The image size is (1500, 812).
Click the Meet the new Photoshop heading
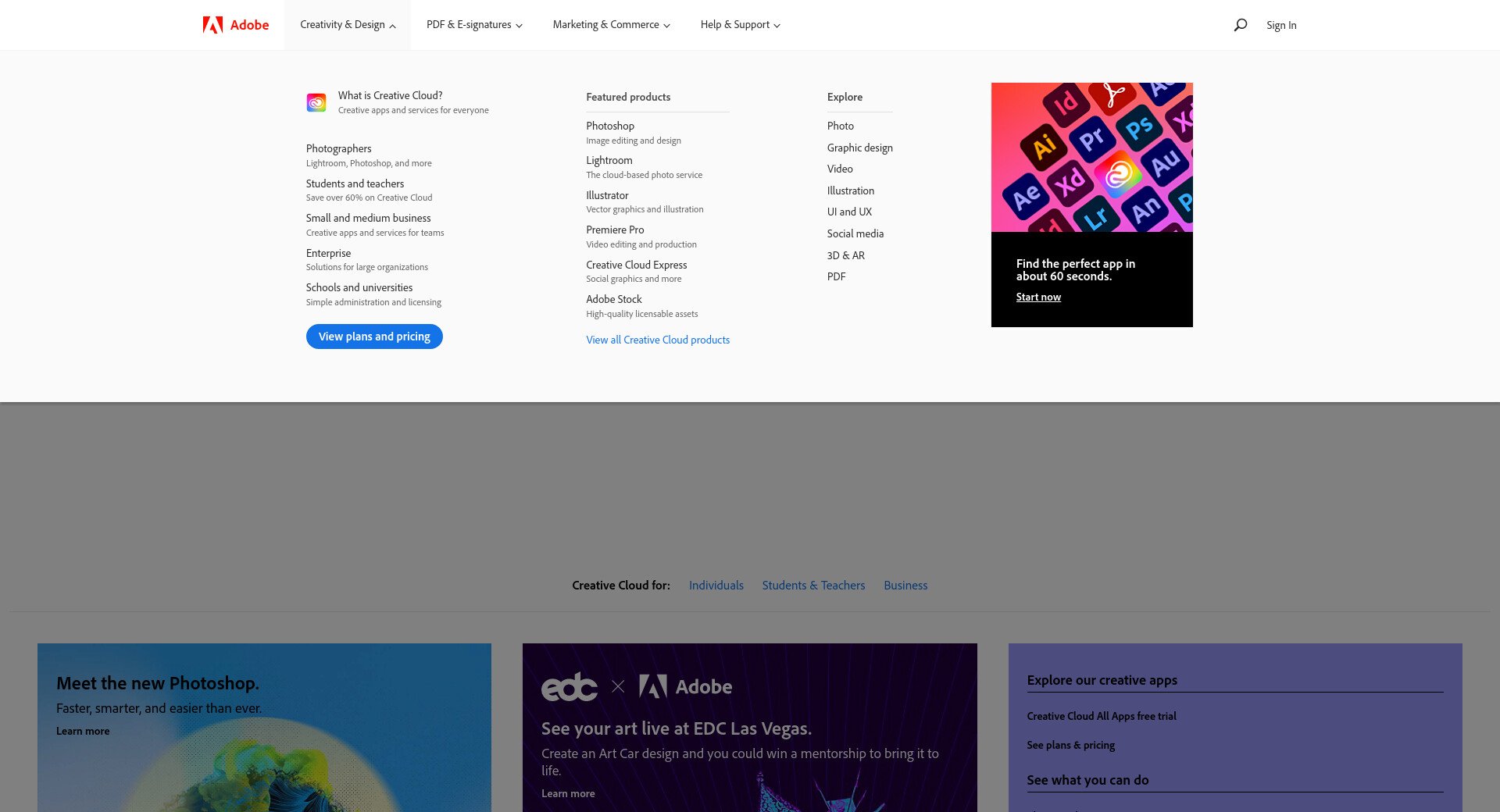158,683
